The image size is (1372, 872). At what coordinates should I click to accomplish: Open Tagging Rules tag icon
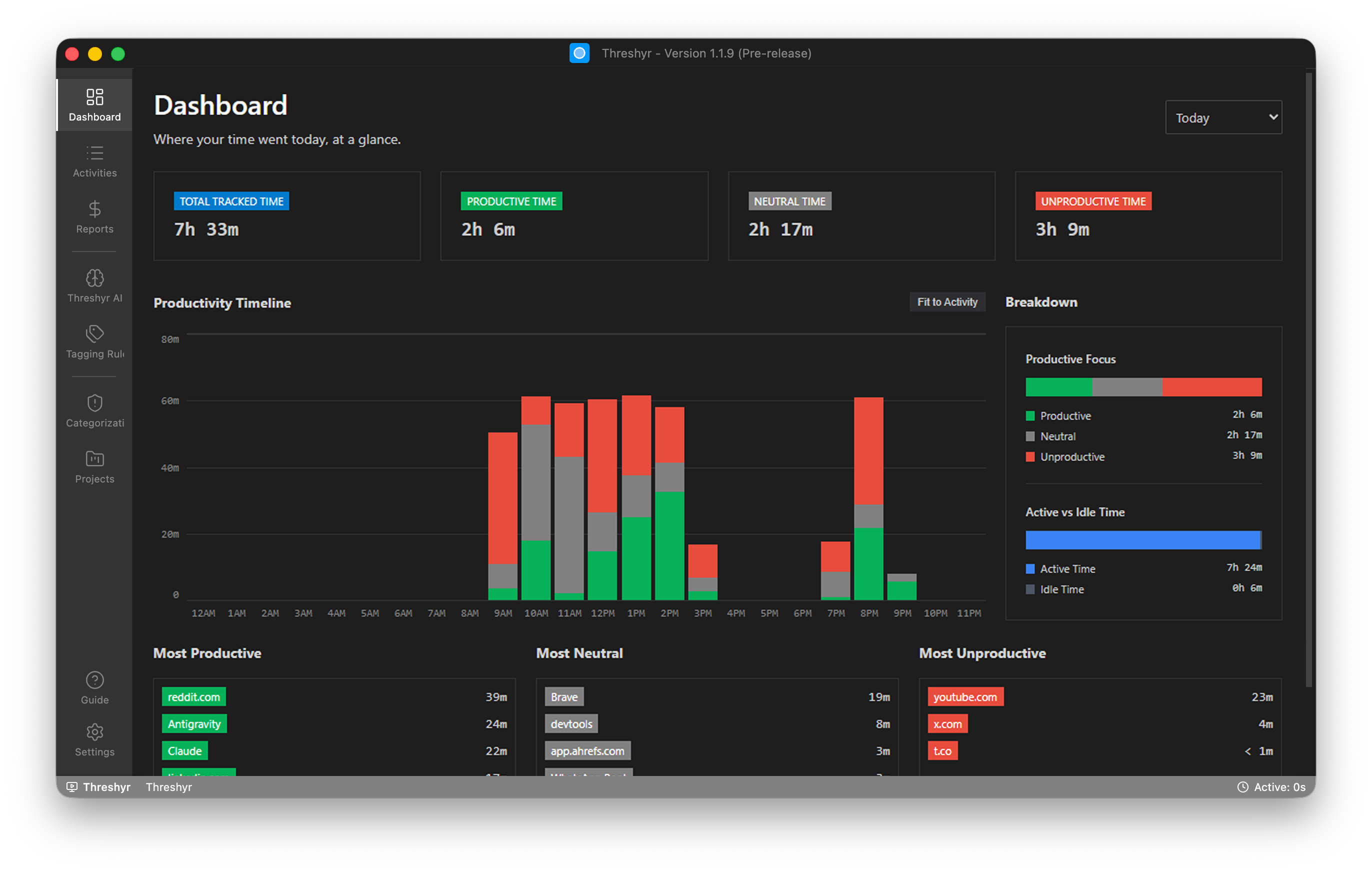coord(94,333)
